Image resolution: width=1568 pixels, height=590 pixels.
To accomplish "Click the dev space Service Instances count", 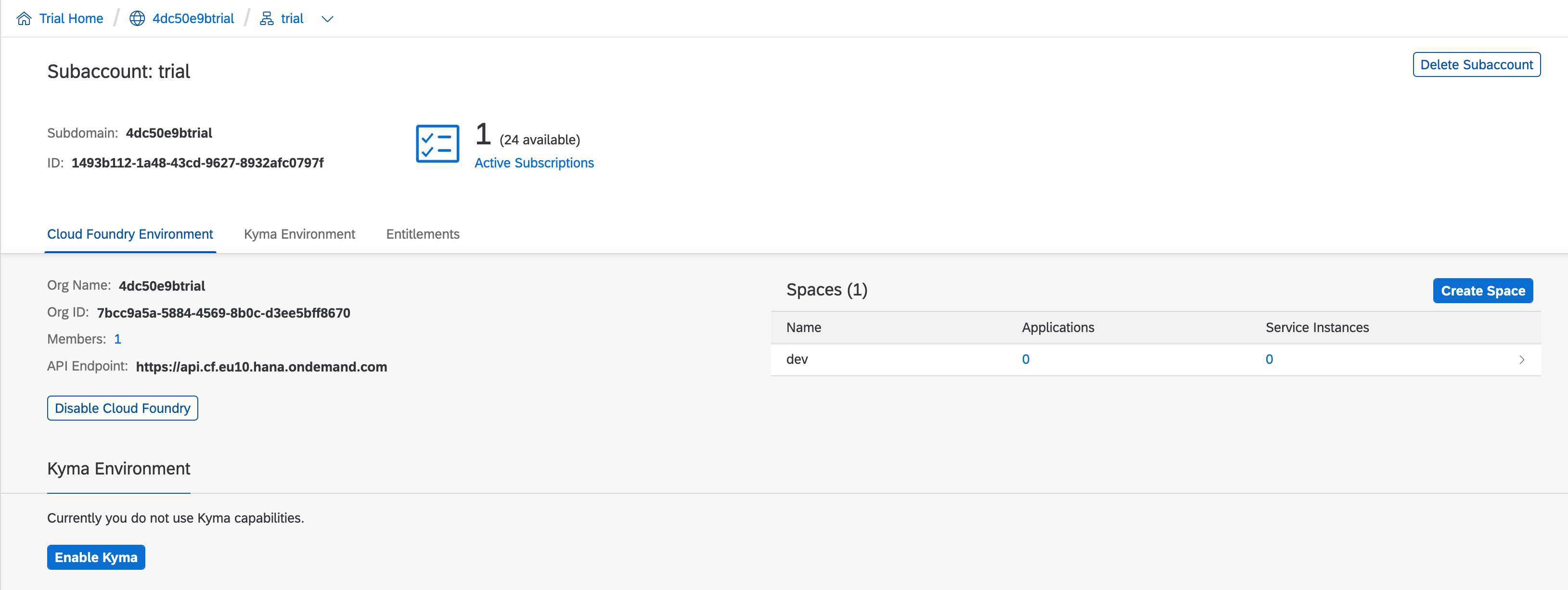I will click(1269, 359).
